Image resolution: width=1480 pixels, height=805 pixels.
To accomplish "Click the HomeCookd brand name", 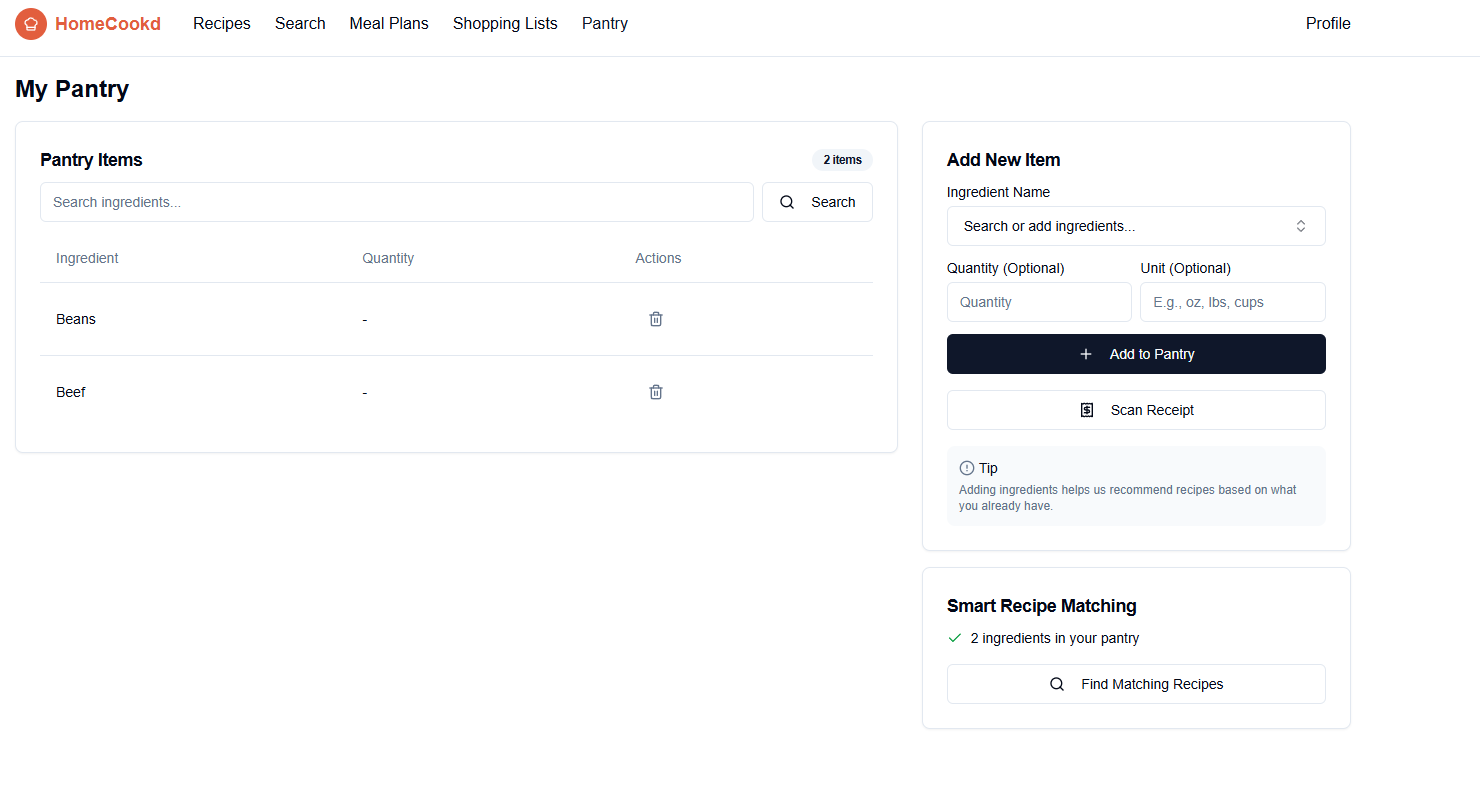I will click(x=108, y=24).
